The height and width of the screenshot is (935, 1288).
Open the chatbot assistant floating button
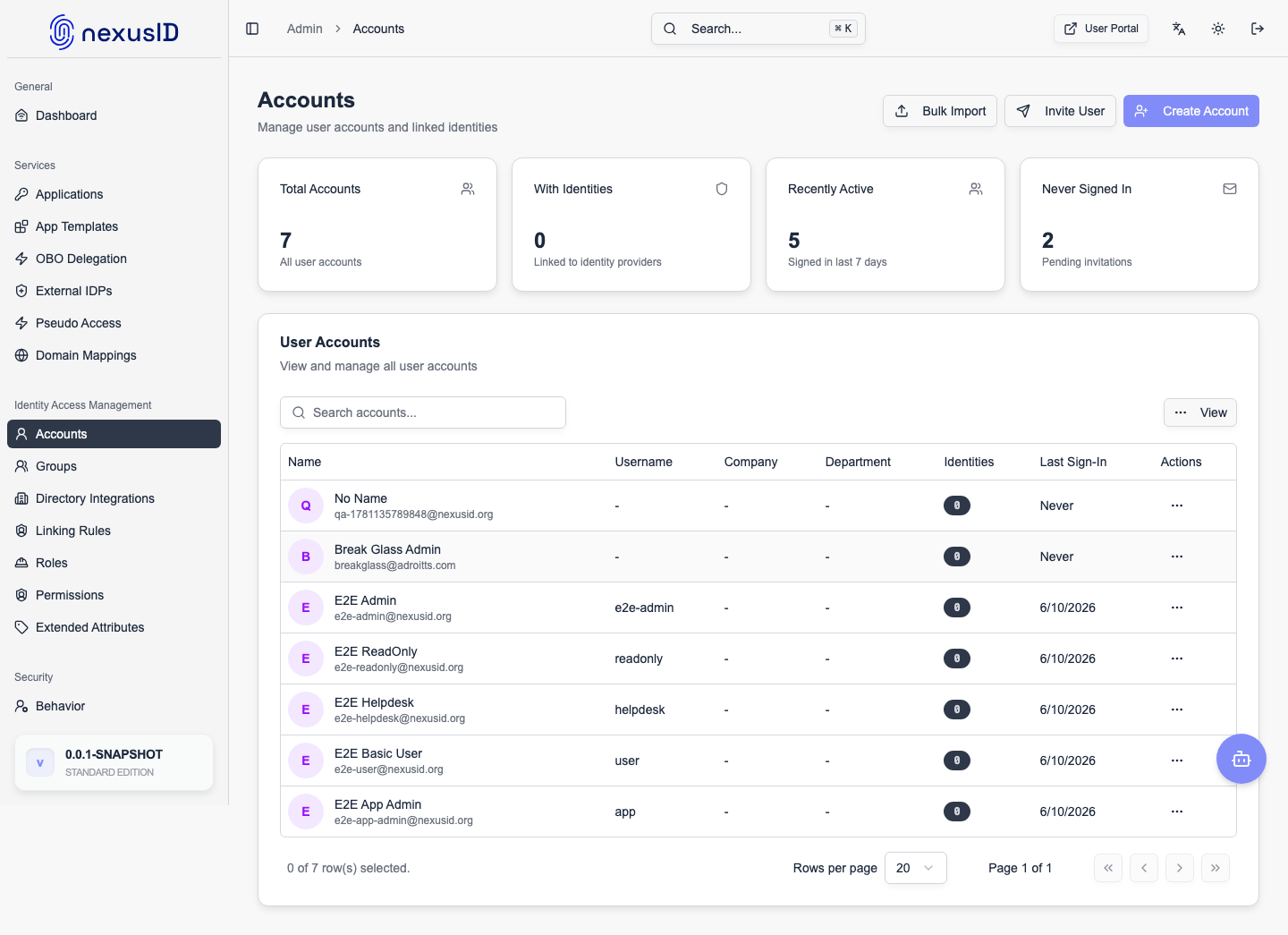1241,759
